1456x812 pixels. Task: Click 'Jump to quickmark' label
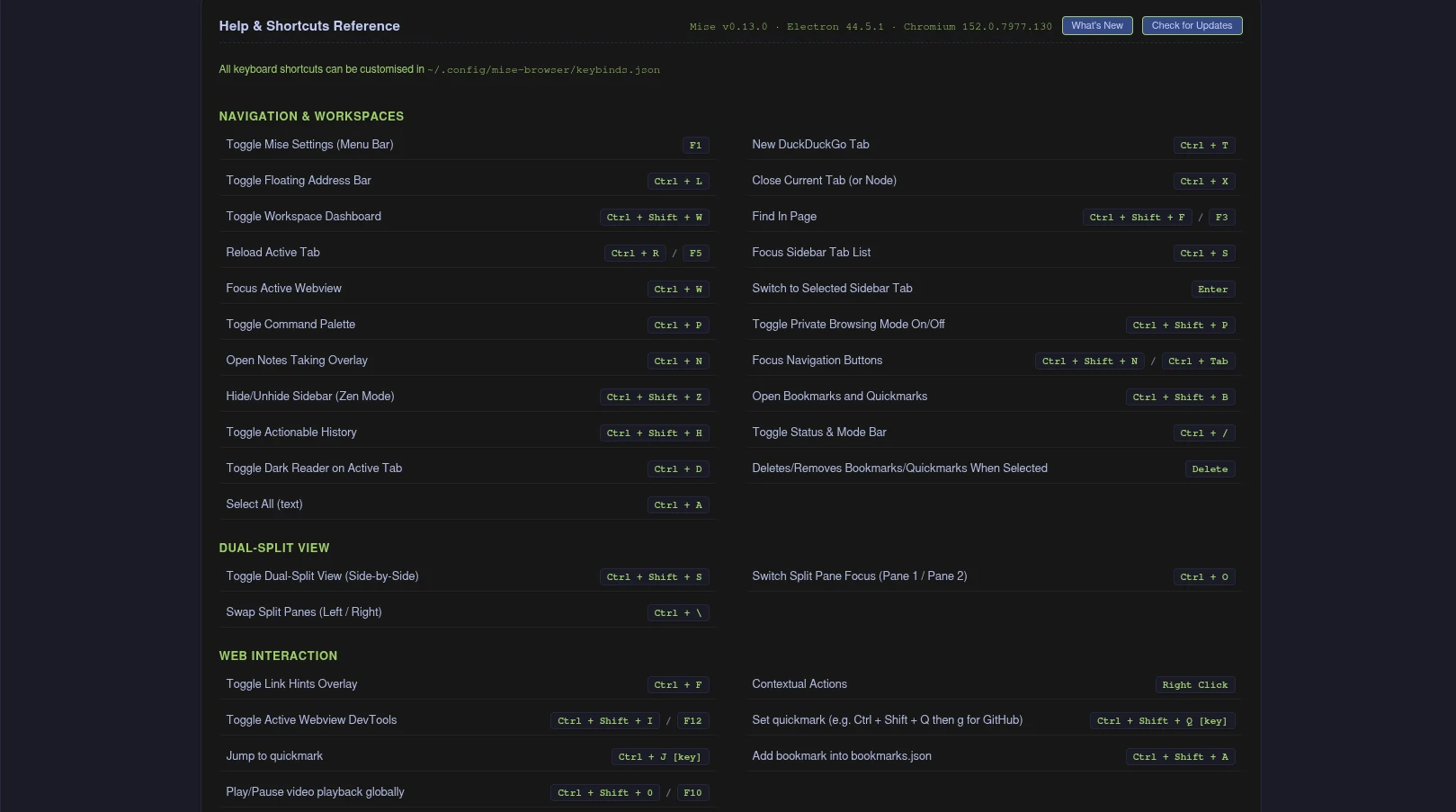coord(274,756)
